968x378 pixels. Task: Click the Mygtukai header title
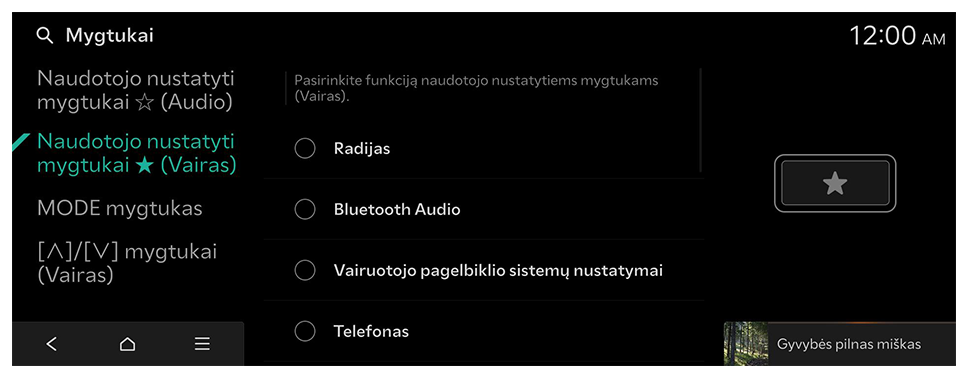[x=110, y=36]
